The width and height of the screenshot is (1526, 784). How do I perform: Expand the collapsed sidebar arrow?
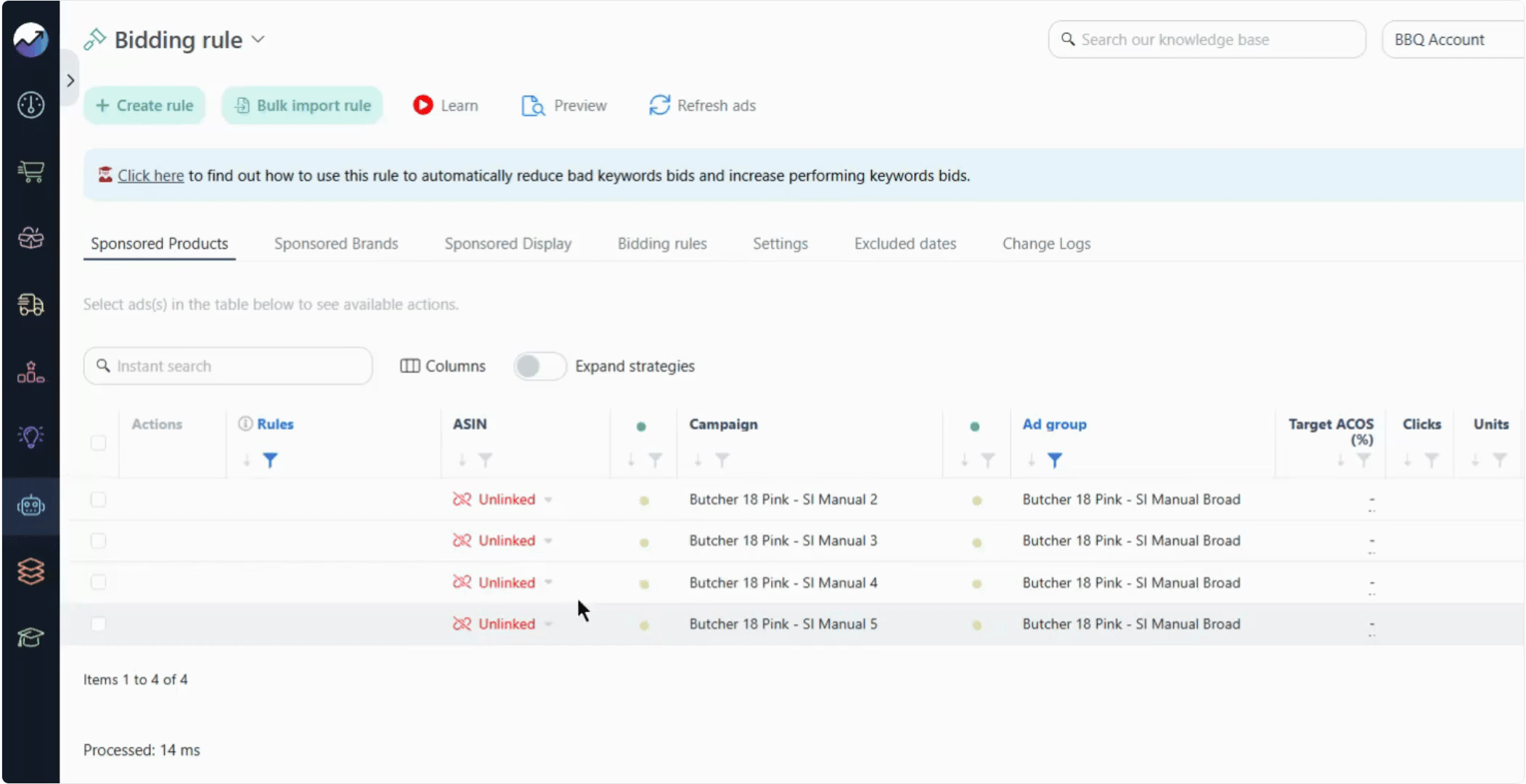[x=70, y=80]
